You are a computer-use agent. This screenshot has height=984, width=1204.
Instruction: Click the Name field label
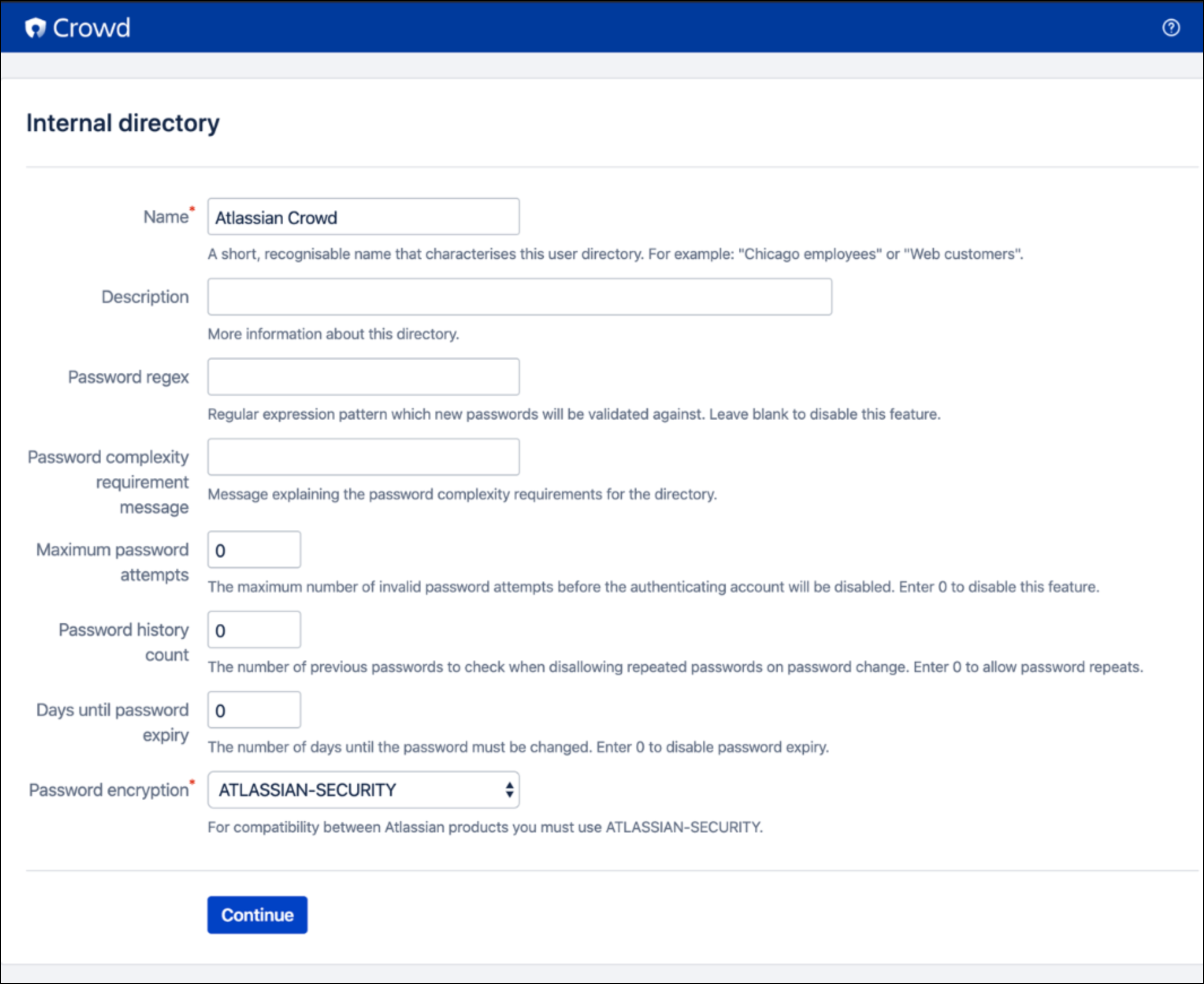(x=166, y=217)
